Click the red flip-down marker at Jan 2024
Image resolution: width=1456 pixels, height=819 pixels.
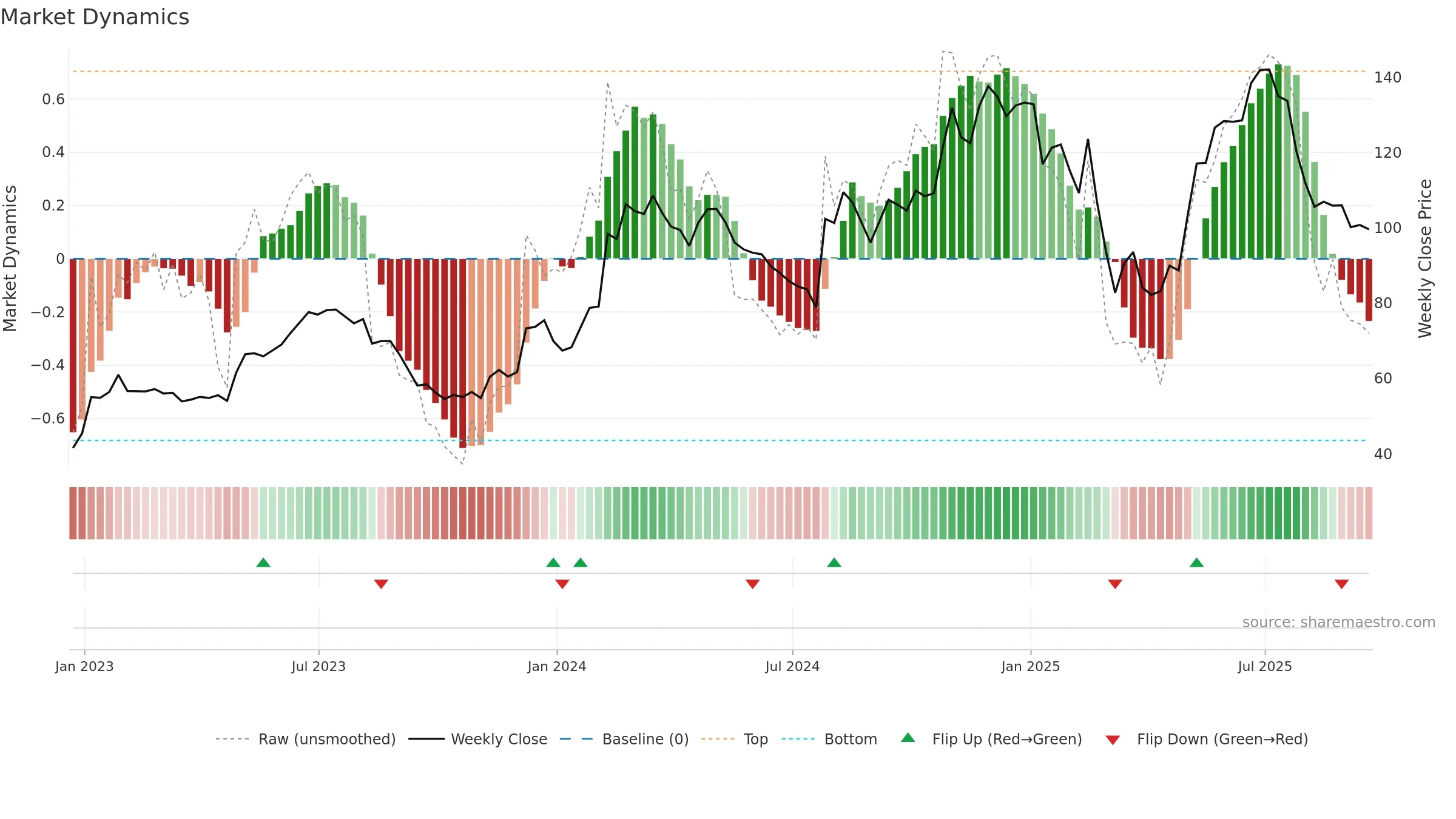[562, 584]
